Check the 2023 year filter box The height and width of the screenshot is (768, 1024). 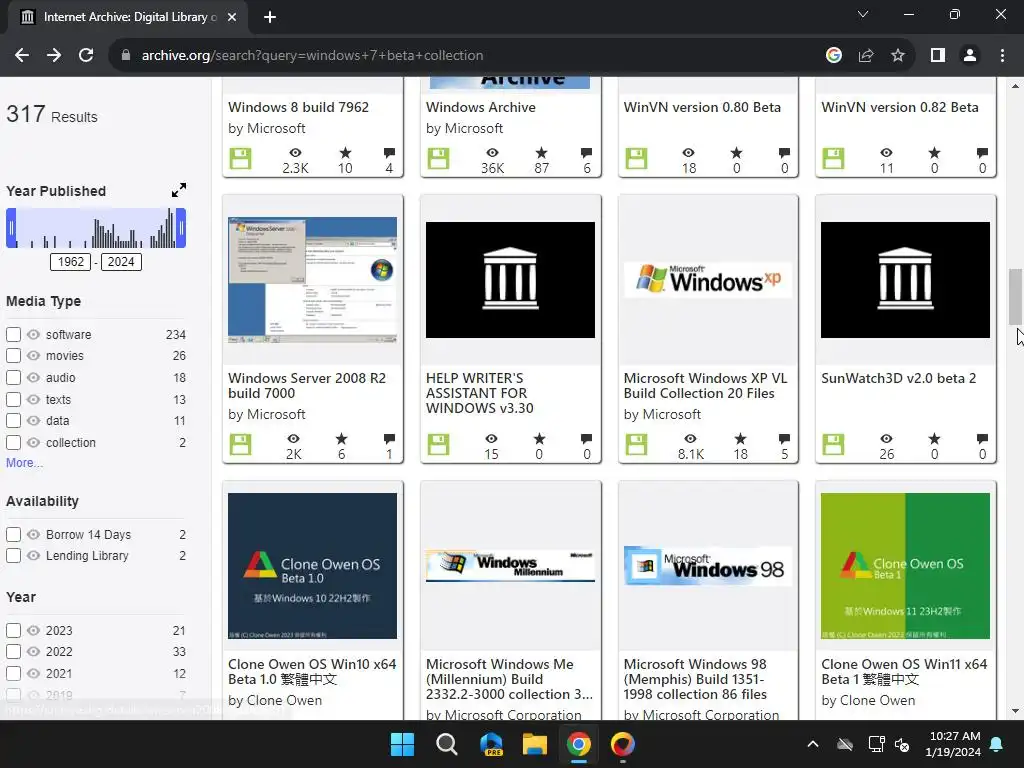point(13,630)
